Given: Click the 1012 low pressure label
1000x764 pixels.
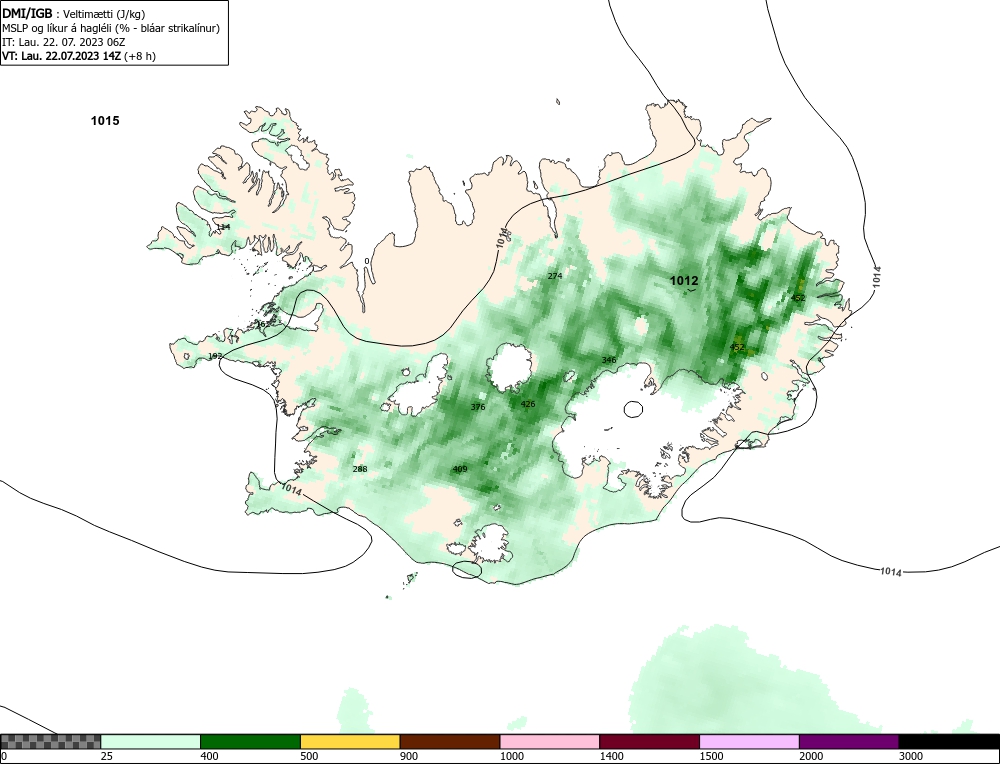Looking at the screenshot, I should coord(684,281).
